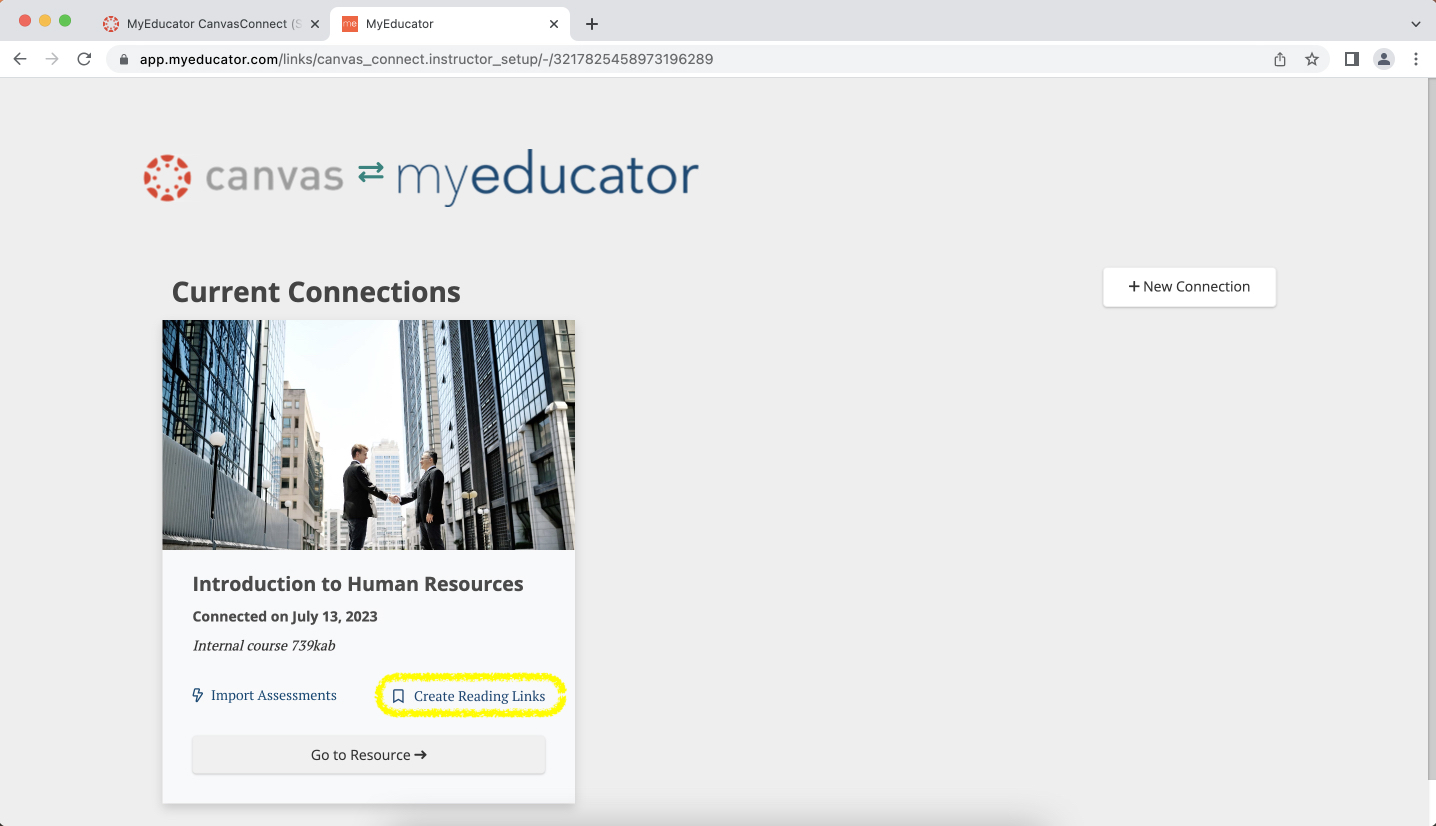Click Create Reading Links
Screen dimensions: 1436x826
point(469,696)
